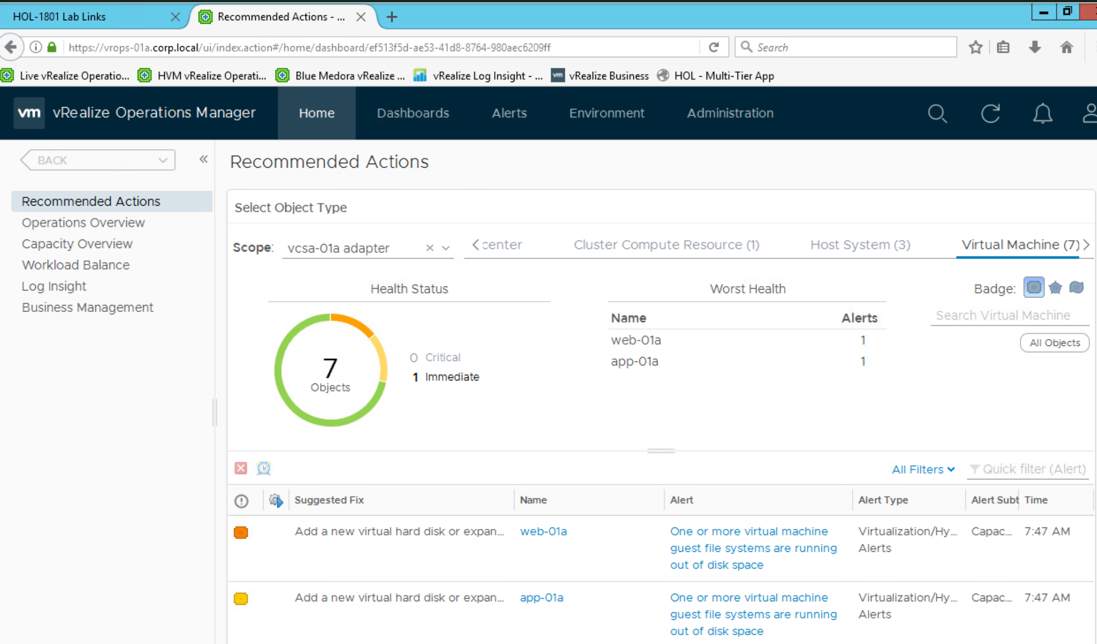The height and width of the screenshot is (644, 1097).
Task: Open a new browser tab with plus
Action: coord(392,17)
